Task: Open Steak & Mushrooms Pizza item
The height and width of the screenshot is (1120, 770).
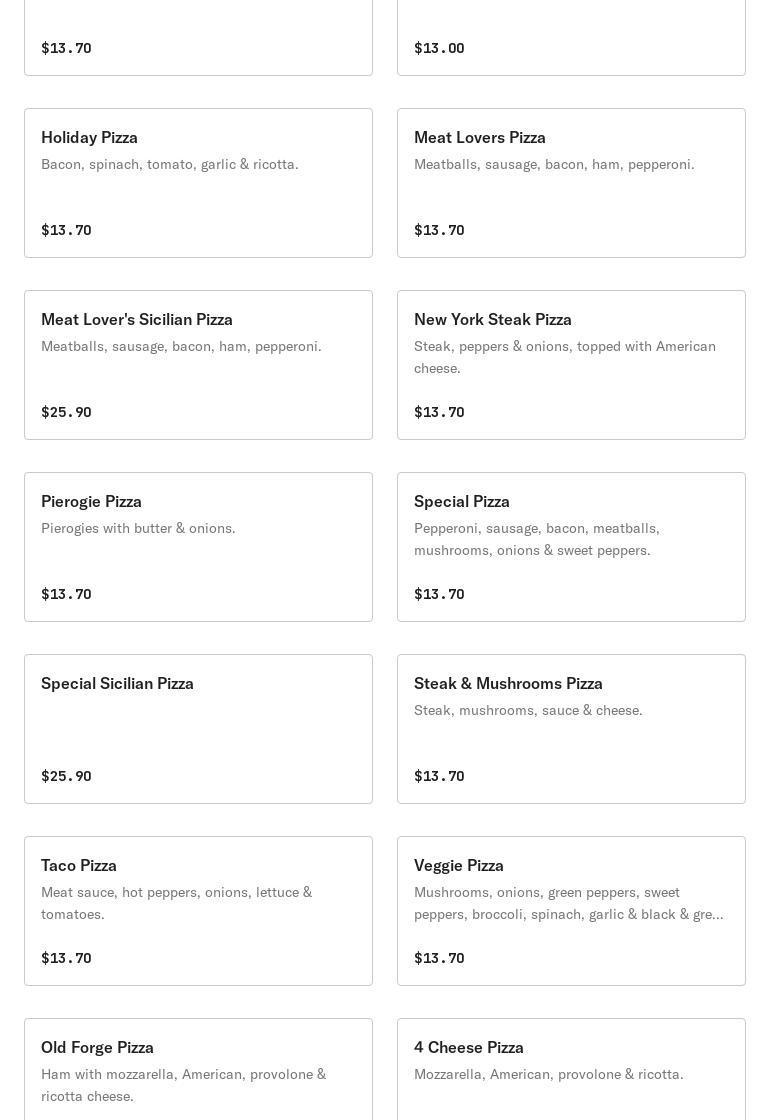Action: tap(571, 729)
